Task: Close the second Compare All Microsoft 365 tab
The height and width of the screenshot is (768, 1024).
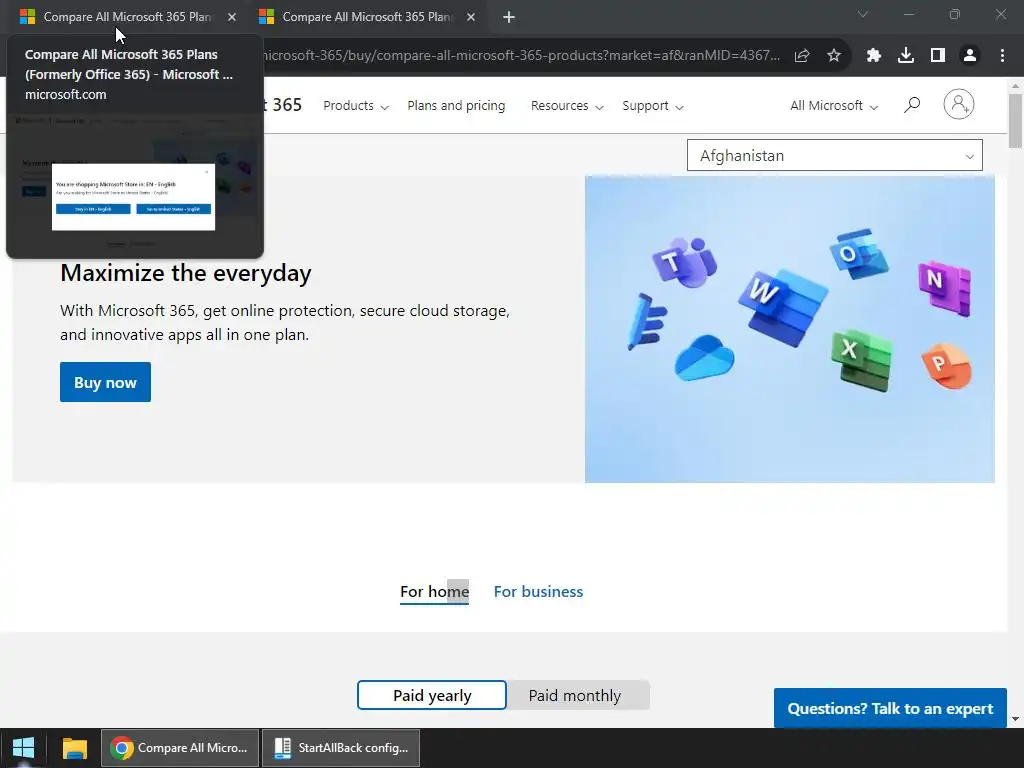Action: pyautogui.click(x=471, y=17)
